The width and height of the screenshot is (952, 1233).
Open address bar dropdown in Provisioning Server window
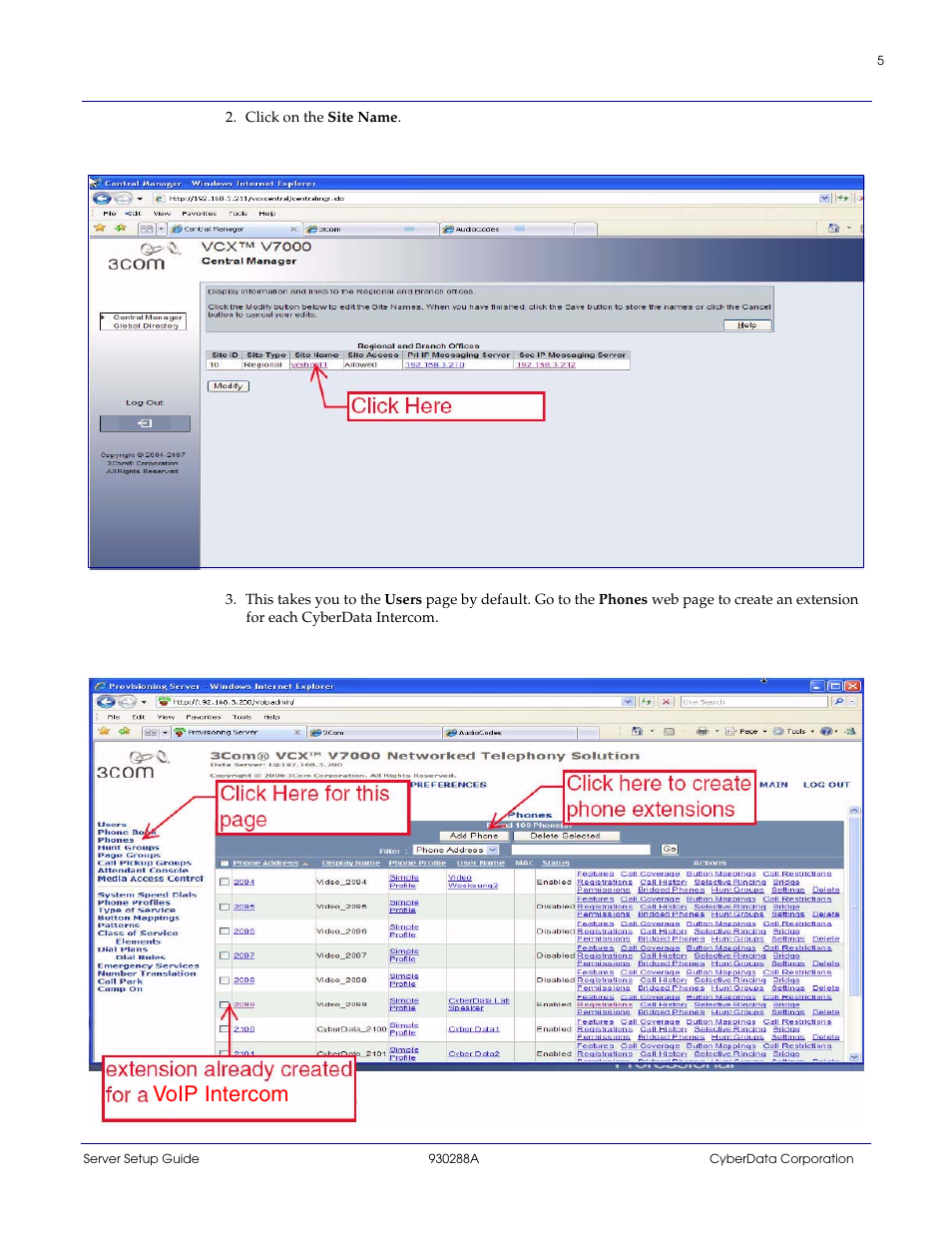point(629,702)
